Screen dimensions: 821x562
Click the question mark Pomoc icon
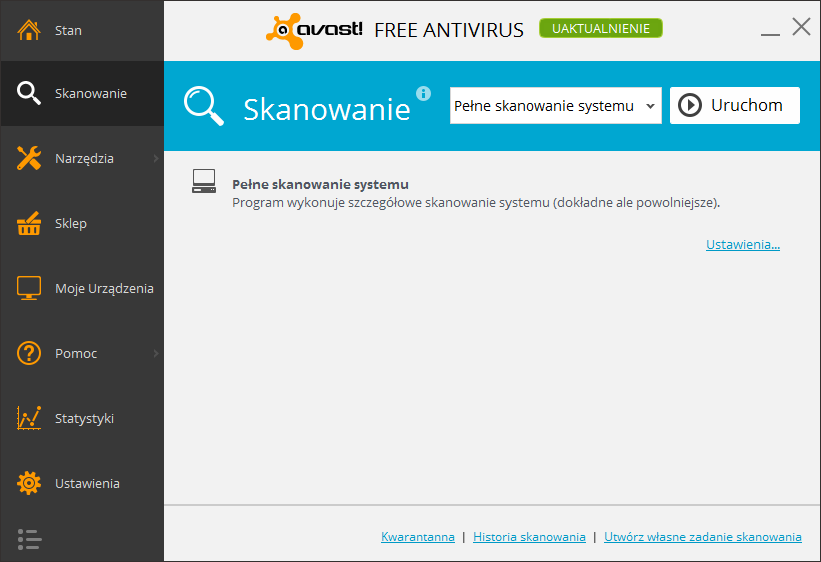point(29,353)
